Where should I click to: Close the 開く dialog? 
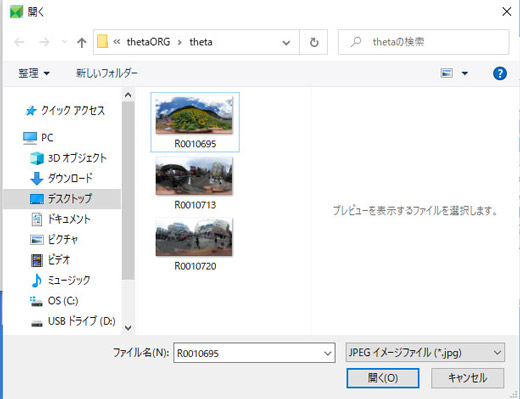[507, 12]
